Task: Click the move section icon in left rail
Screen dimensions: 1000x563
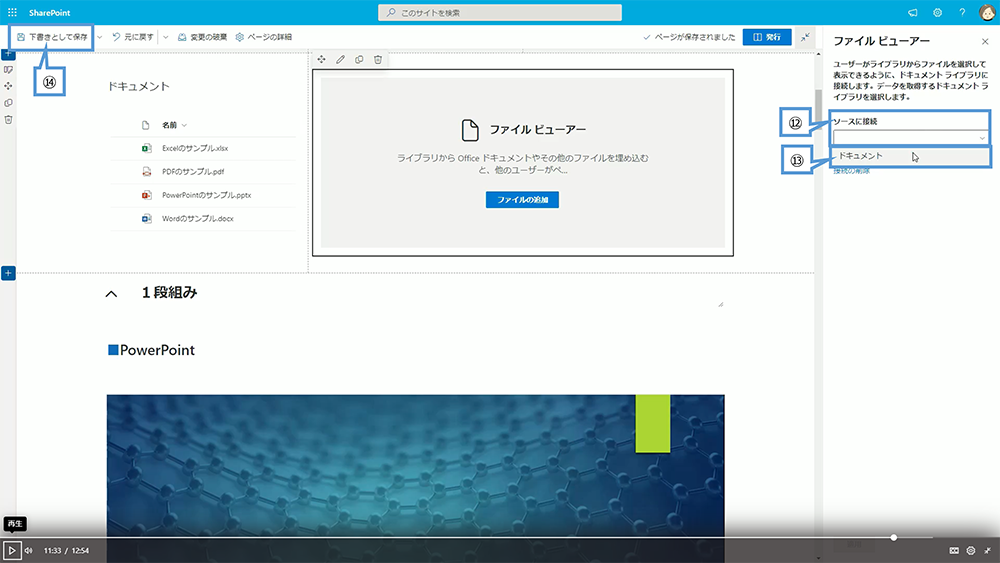Action: [8, 86]
